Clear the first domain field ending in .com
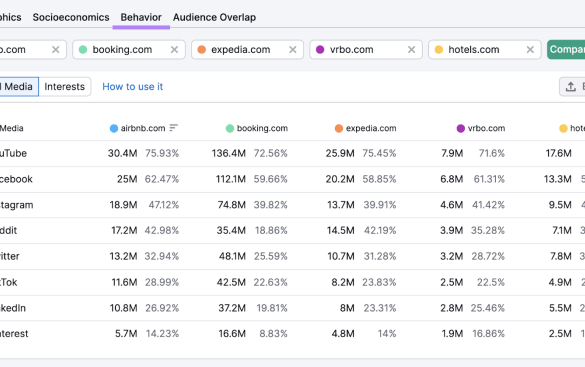 (x=56, y=50)
